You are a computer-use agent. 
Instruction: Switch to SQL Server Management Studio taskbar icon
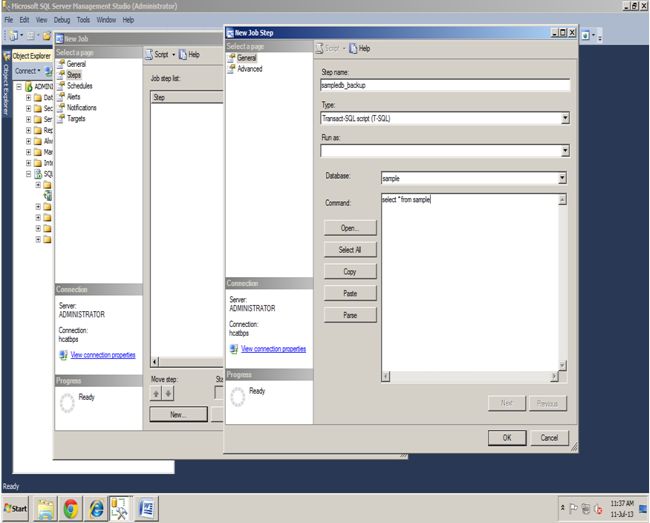(x=120, y=508)
